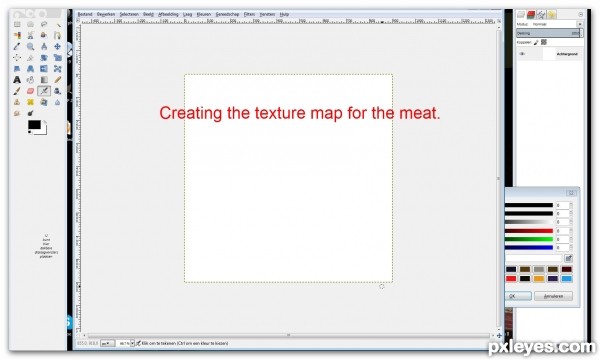Toggle visibility eye of Achtergrond layer

click(x=522, y=54)
